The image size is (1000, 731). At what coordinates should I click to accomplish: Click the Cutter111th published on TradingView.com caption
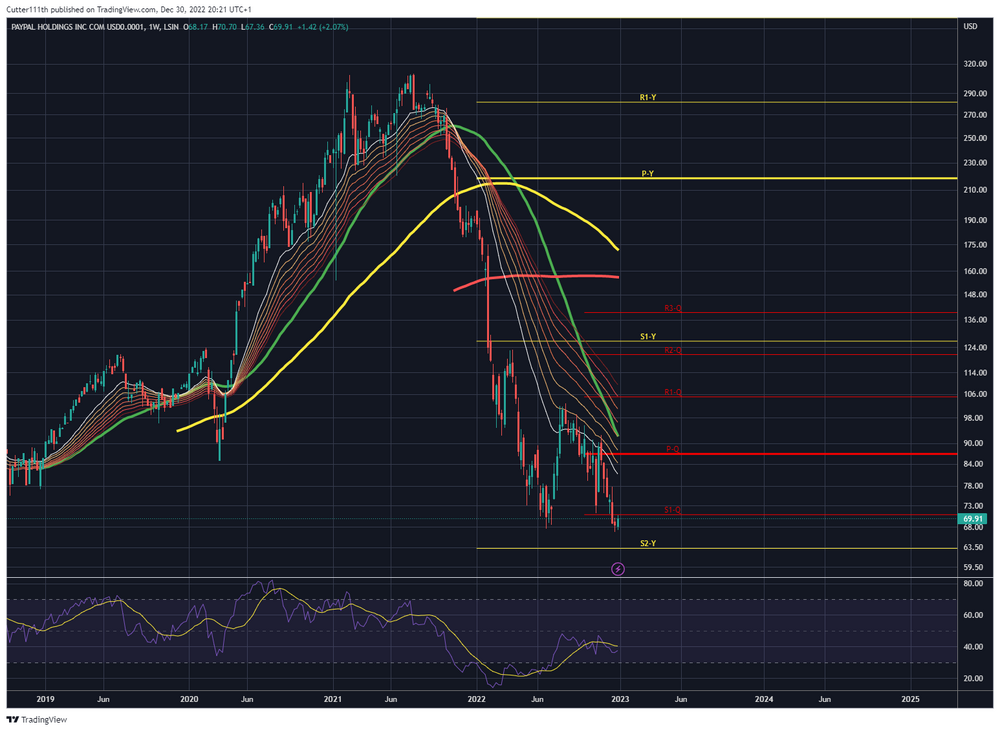point(128,10)
